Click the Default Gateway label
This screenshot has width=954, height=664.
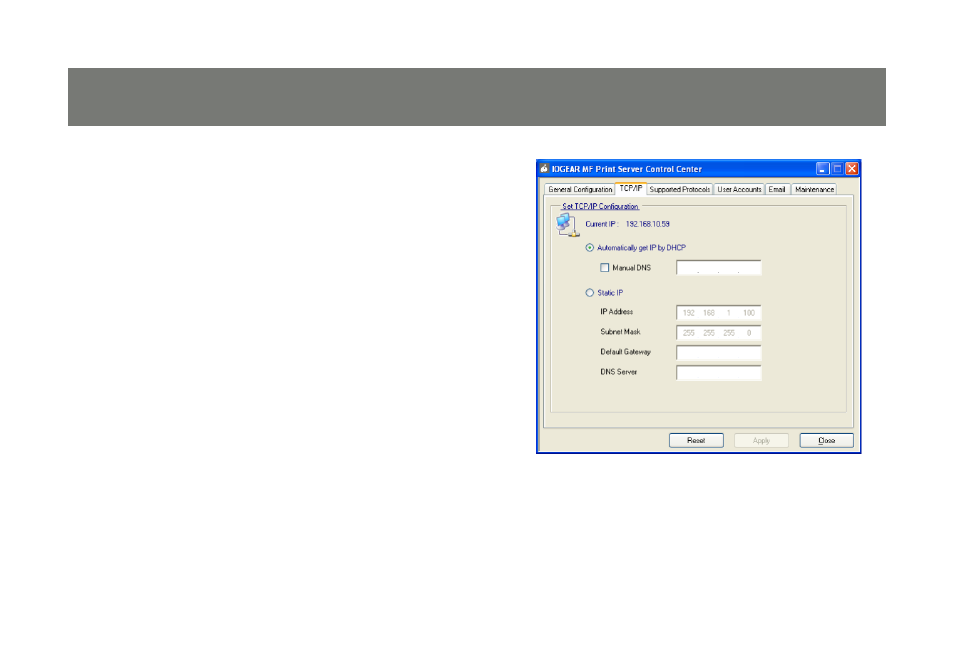pyautogui.click(x=625, y=352)
